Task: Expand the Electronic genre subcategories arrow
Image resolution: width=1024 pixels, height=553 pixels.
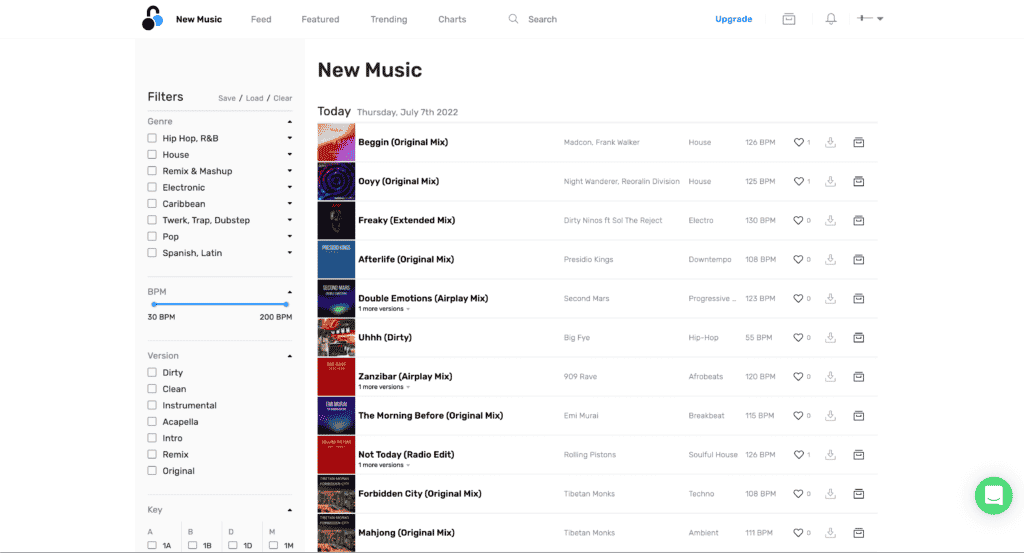Action: click(289, 187)
